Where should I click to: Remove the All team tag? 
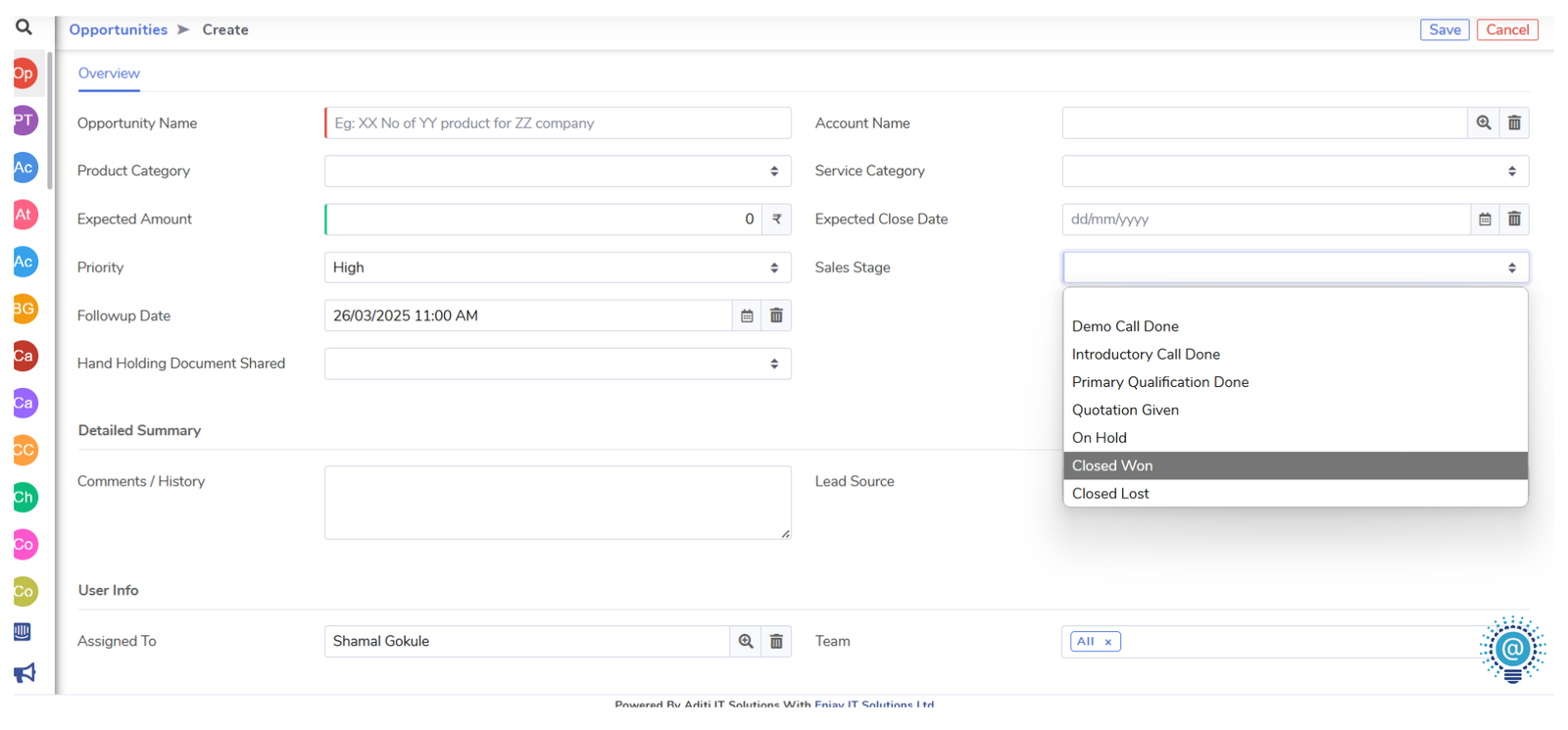(1108, 642)
